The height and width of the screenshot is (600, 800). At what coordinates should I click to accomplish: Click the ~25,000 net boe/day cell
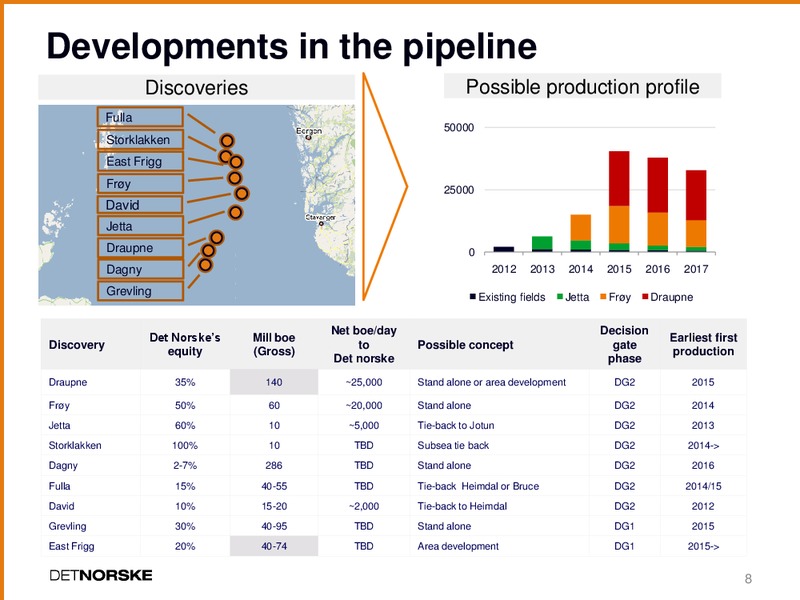tap(364, 382)
